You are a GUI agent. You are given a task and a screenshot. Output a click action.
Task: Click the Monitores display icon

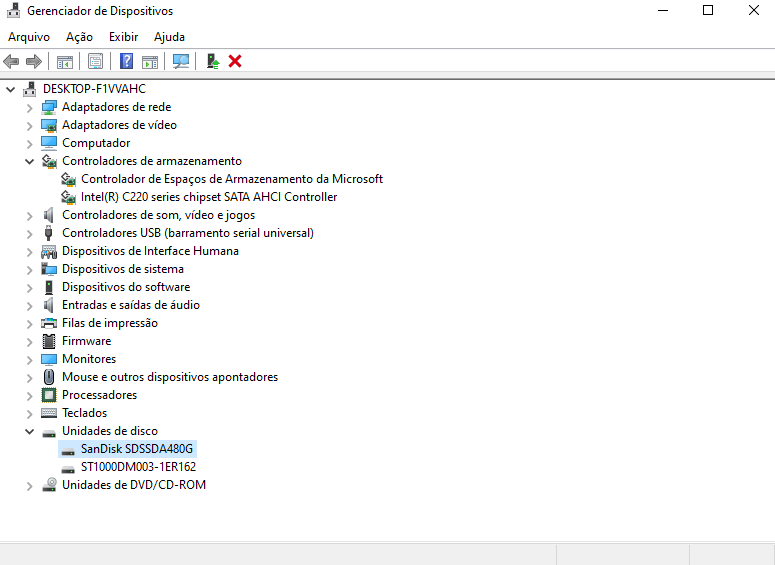coord(49,359)
